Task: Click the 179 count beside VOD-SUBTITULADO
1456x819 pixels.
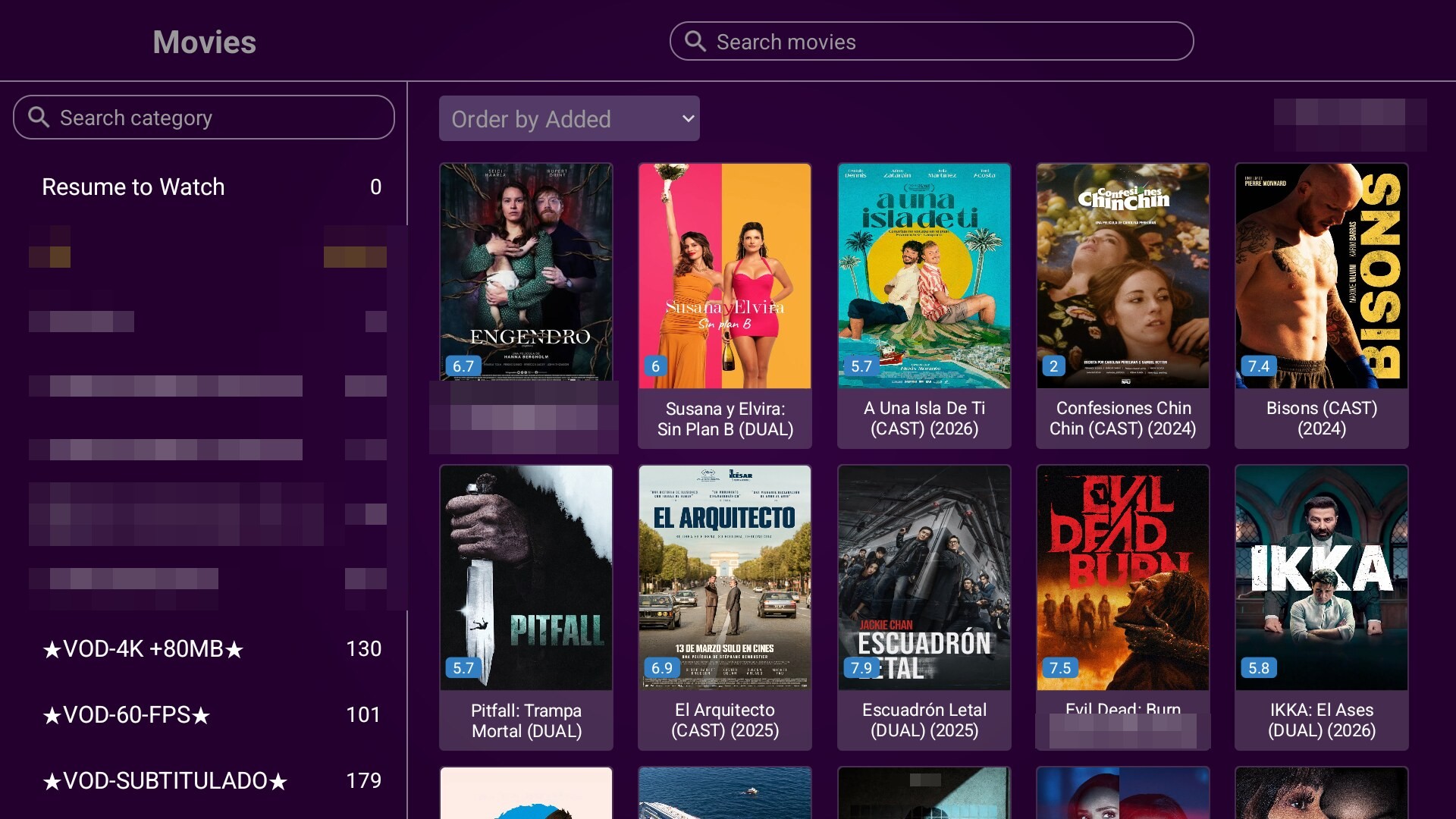Action: click(x=363, y=780)
